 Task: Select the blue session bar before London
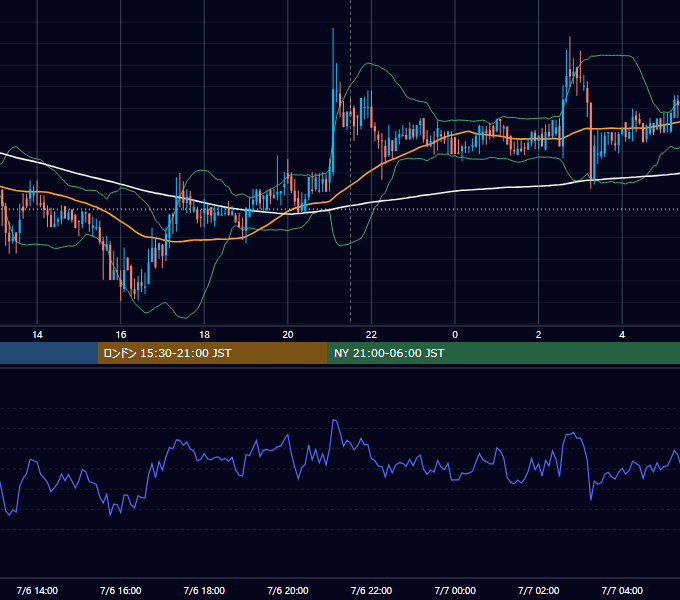pos(49,353)
